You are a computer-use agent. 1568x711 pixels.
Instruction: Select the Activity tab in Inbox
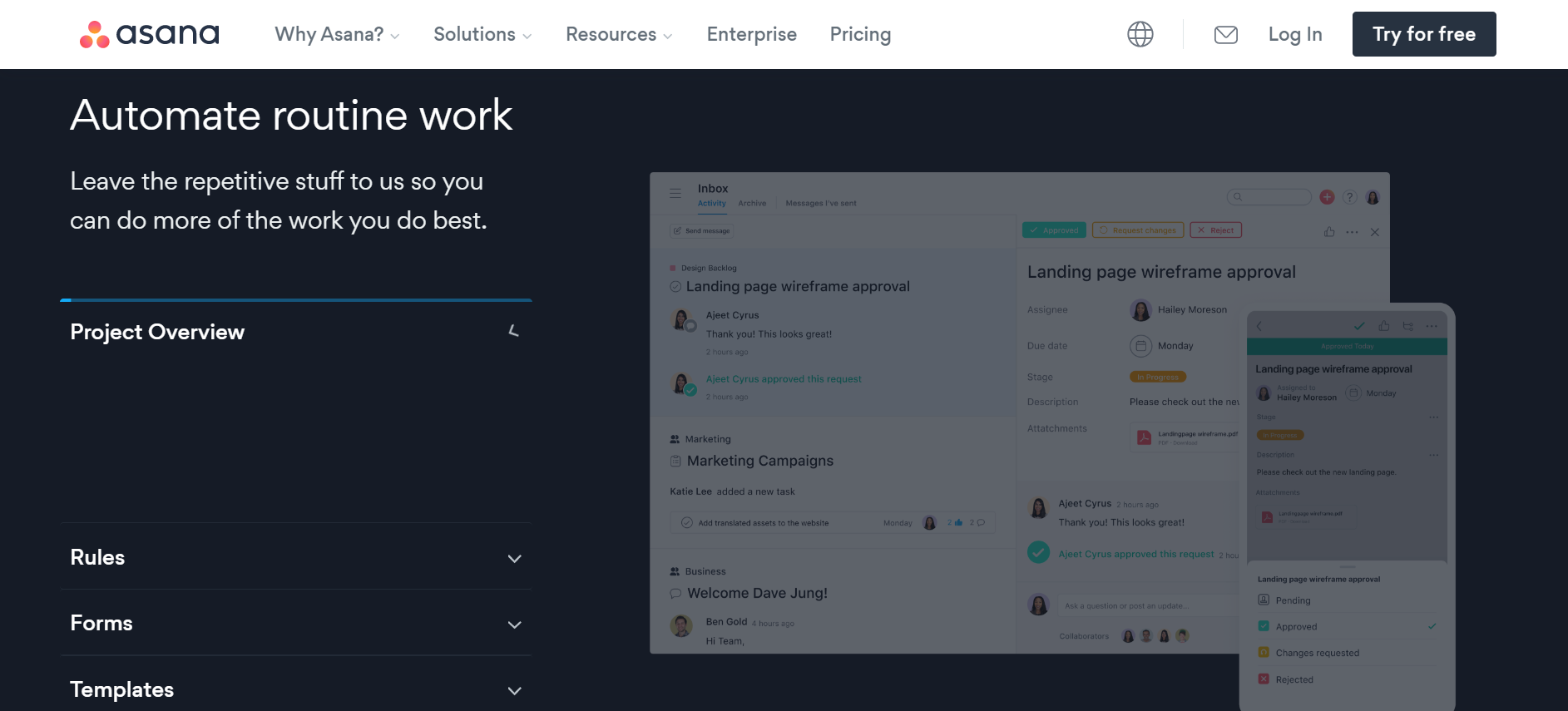tap(711, 204)
